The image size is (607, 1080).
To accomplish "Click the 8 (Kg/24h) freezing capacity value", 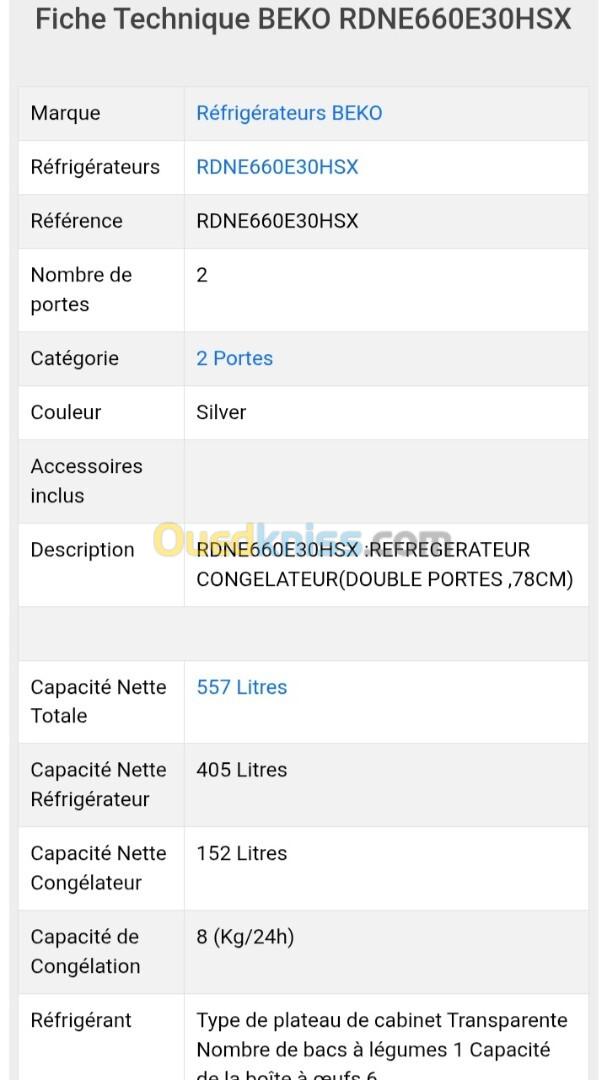I will [245, 937].
